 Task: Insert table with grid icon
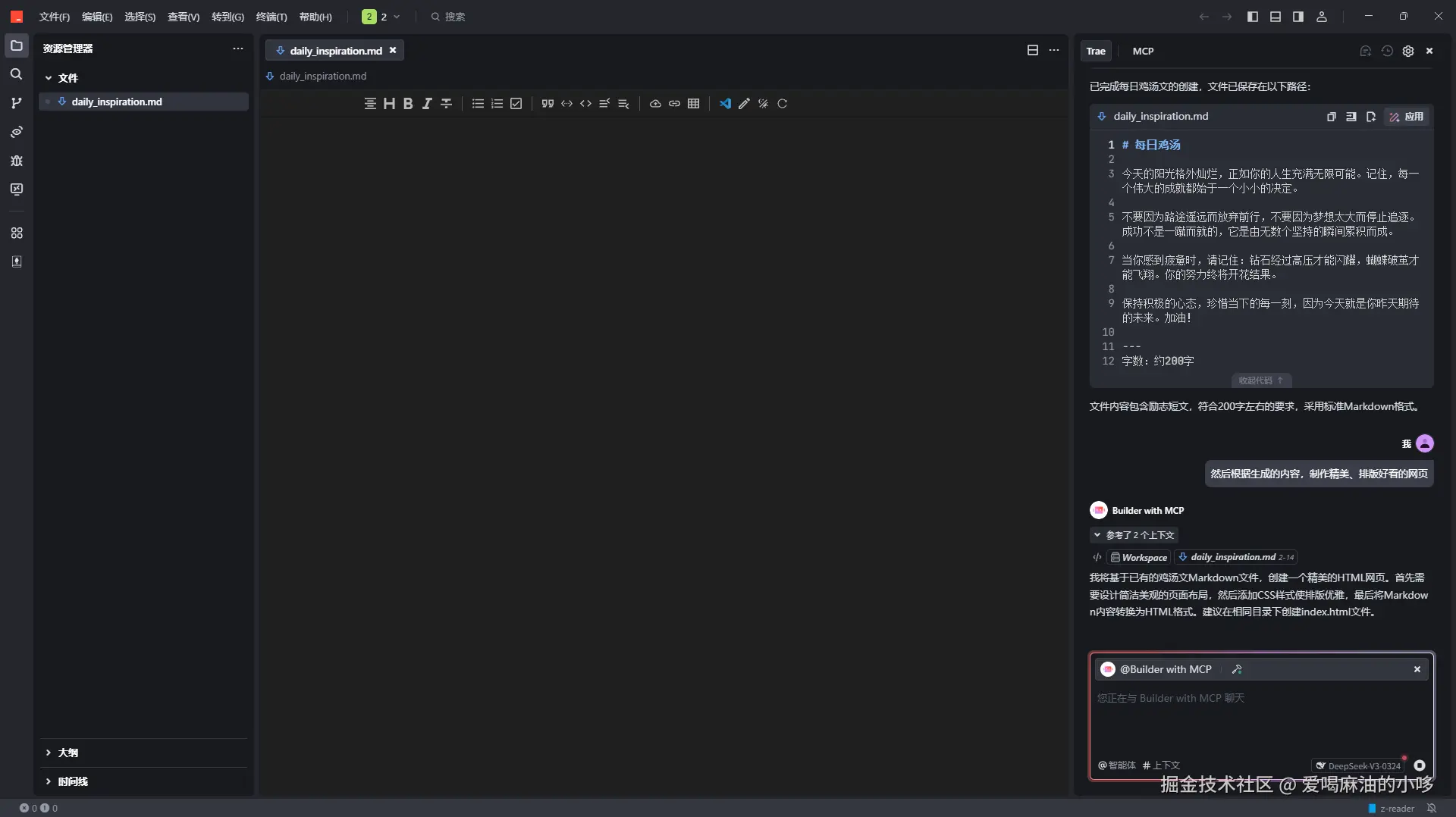(x=693, y=104)
